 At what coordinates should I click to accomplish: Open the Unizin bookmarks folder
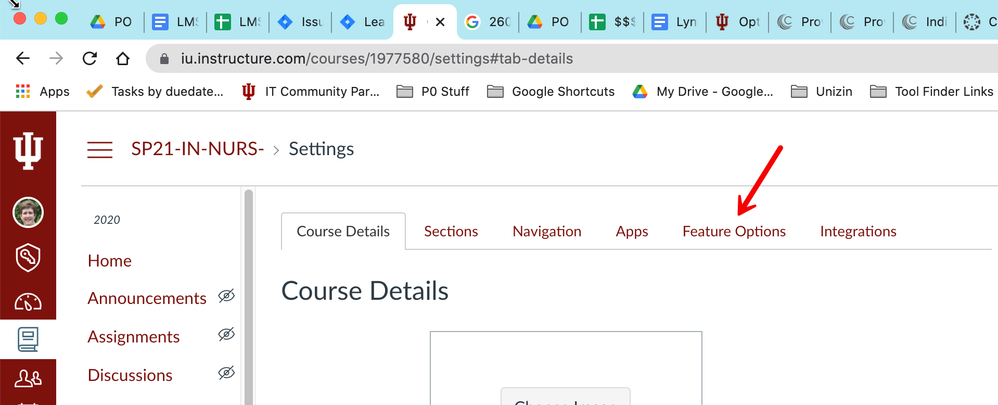click(x=822, y=92)
